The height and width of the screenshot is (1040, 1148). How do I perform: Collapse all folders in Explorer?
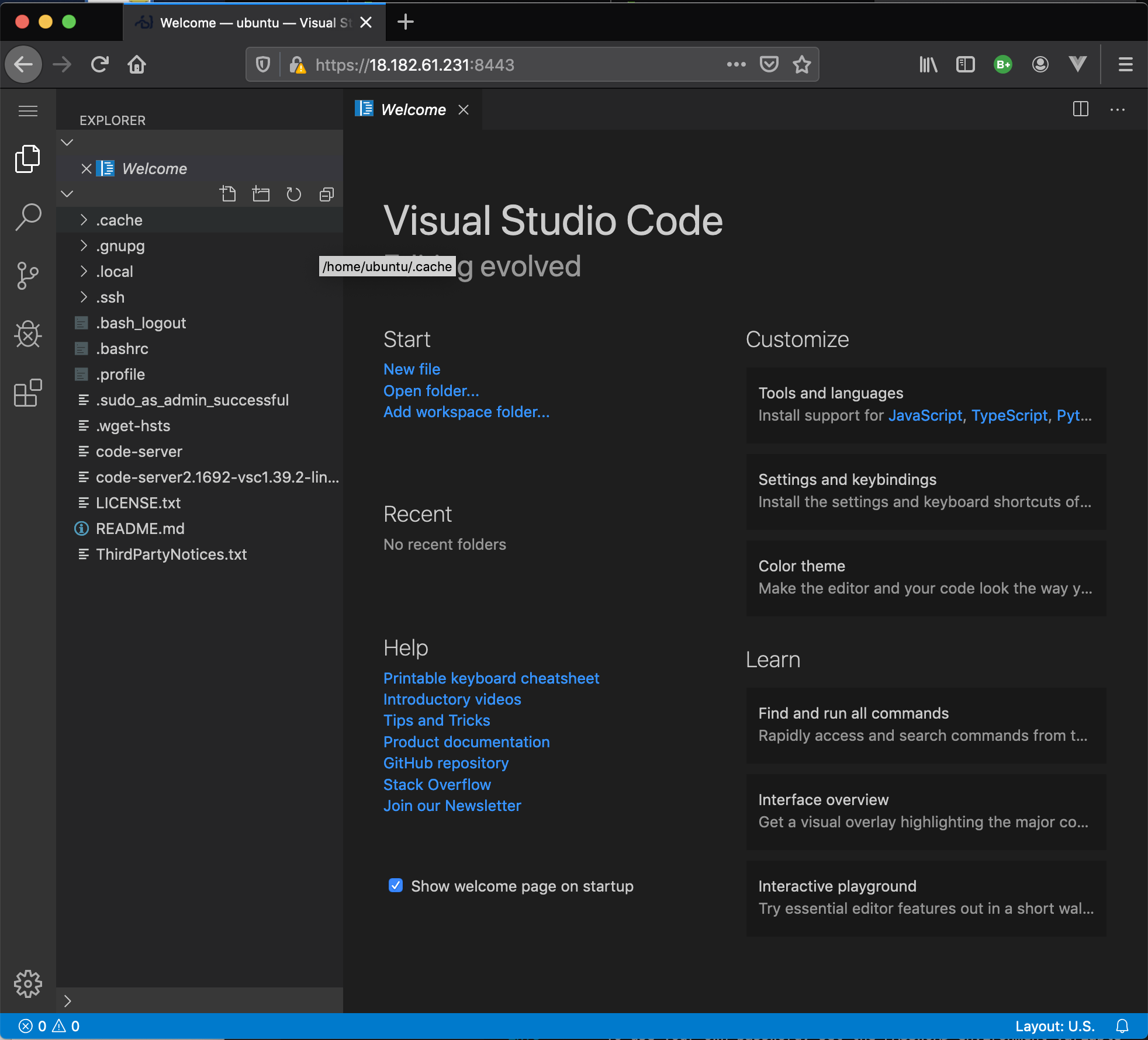point(326,194)
